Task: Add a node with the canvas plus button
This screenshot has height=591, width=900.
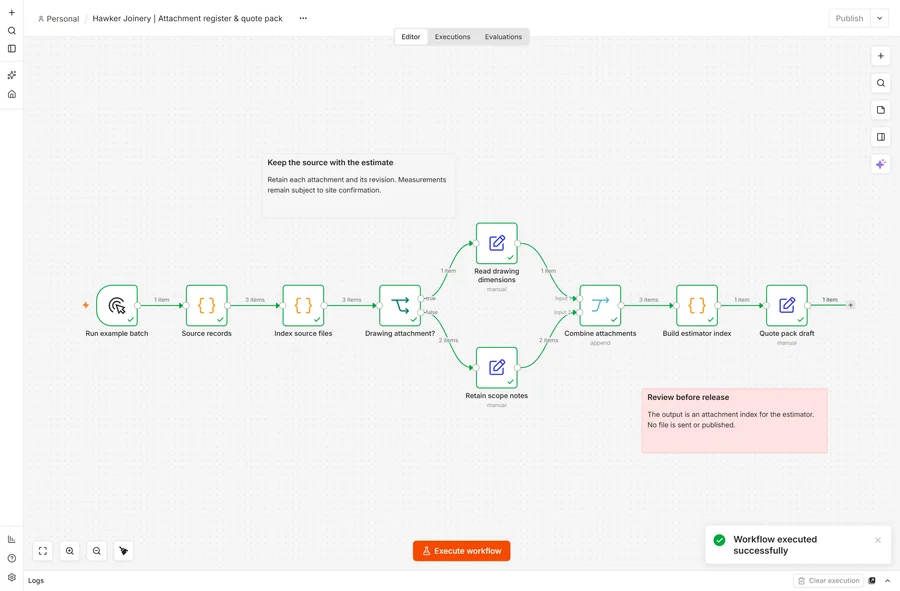Action: pos(880,56)
